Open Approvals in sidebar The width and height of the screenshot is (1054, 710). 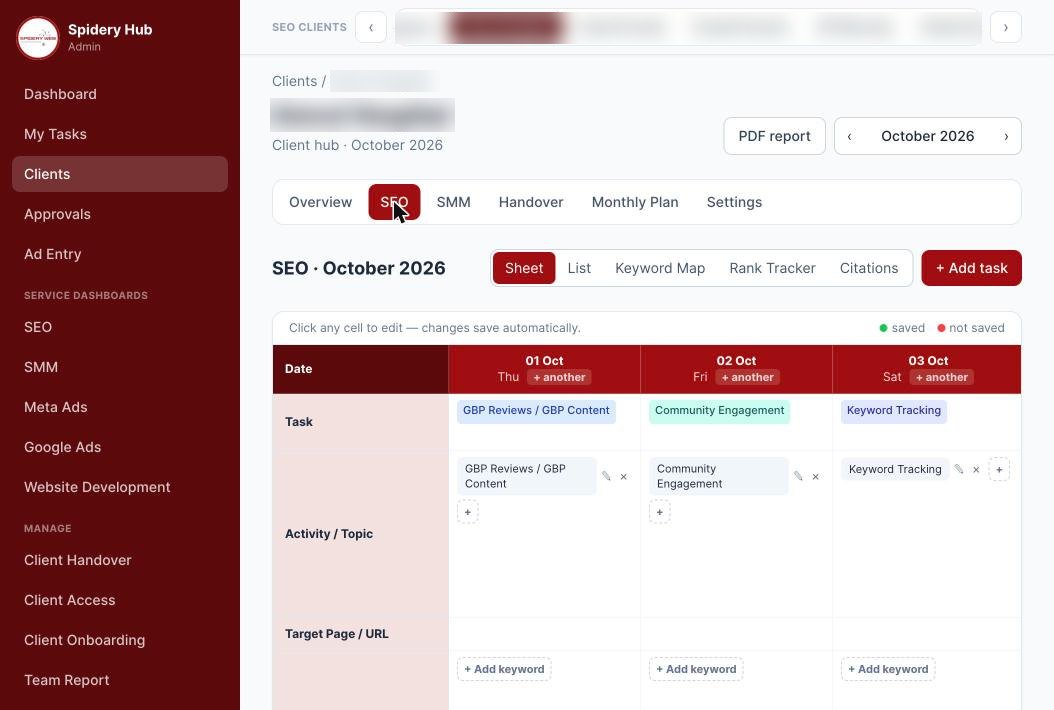click(x=120, y=214)
